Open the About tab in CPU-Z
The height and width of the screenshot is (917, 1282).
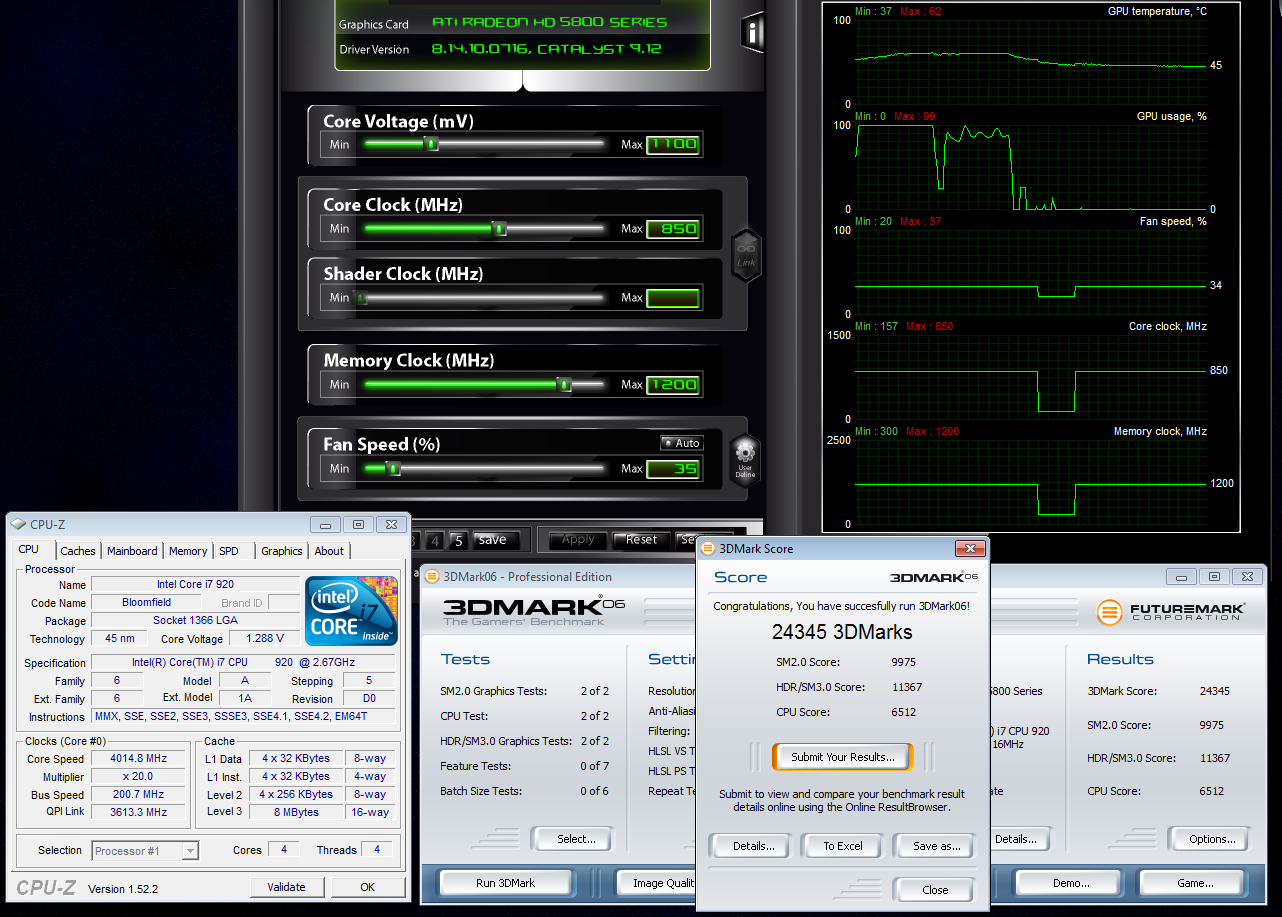pyautogui.click(x=329, y=551)
